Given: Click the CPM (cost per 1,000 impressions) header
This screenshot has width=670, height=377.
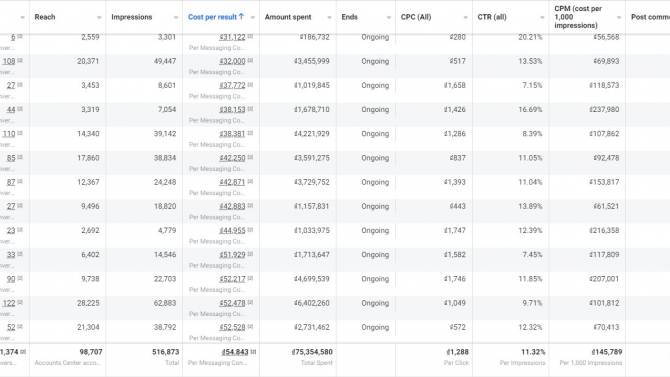Looking at the screenshot, I should coord(578,17).
